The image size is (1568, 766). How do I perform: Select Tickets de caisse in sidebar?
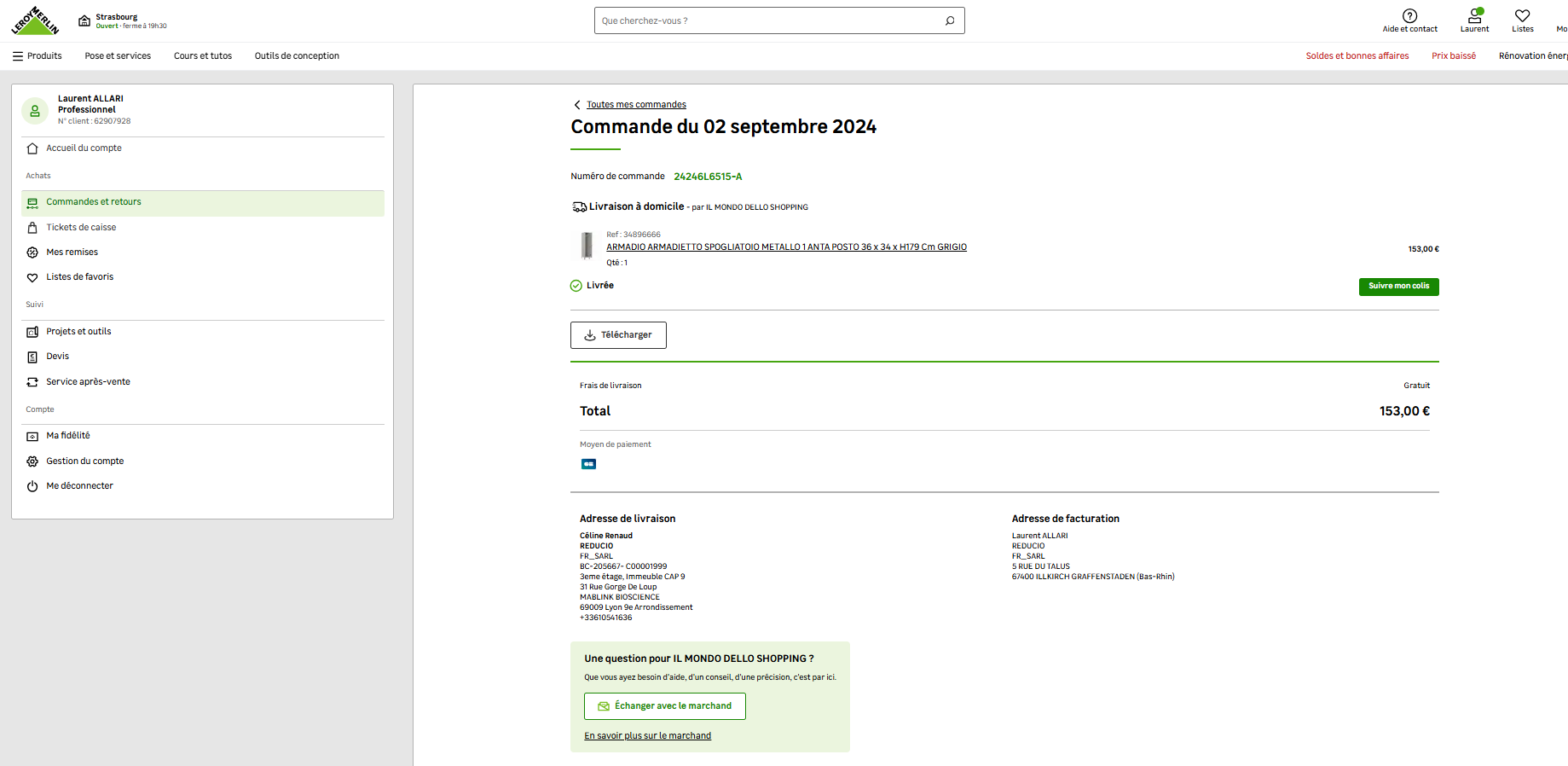[x=81, y=228]
